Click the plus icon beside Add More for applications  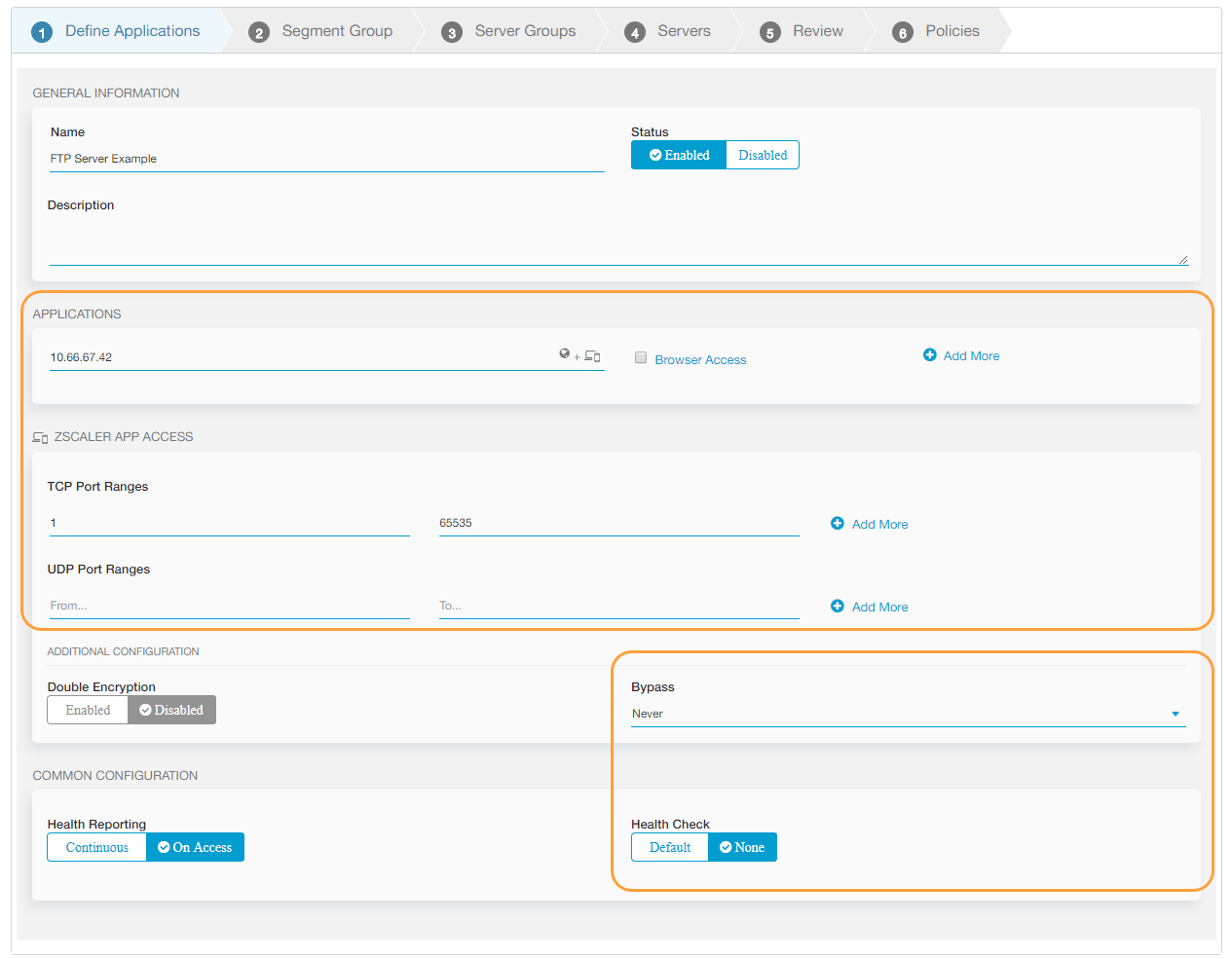point(930,355)
